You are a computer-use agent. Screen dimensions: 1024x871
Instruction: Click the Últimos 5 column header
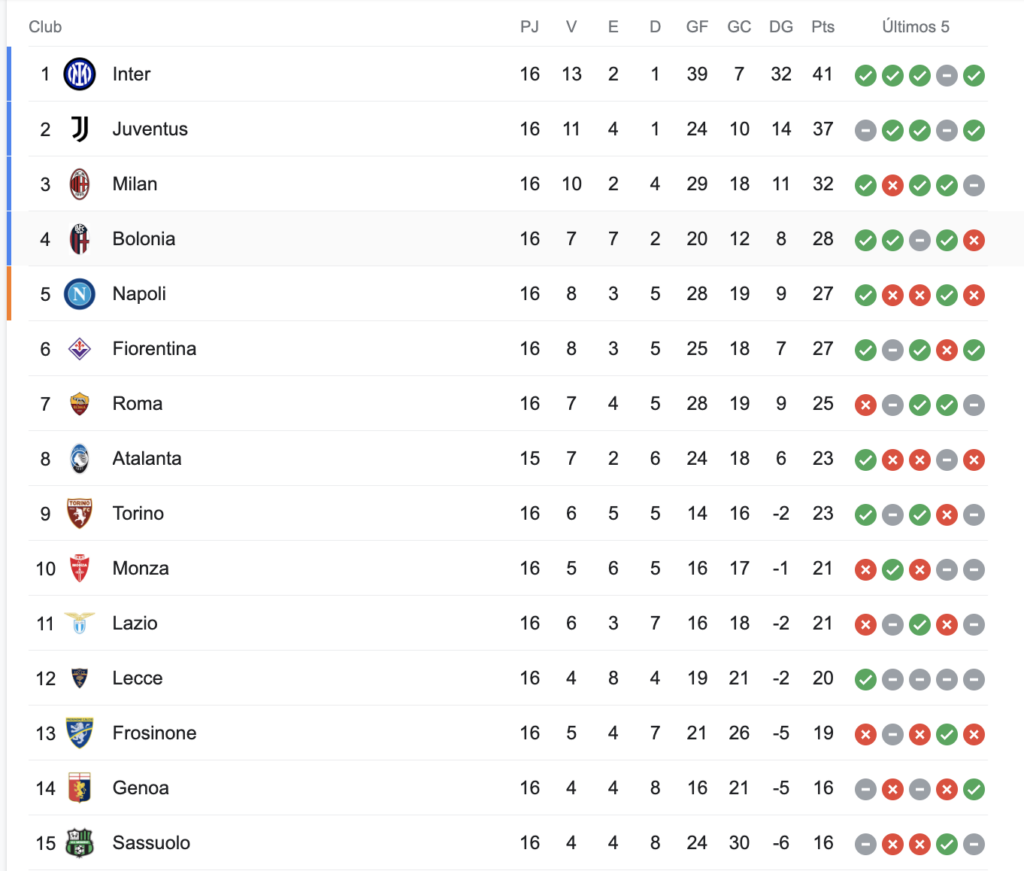click(916, 27)
